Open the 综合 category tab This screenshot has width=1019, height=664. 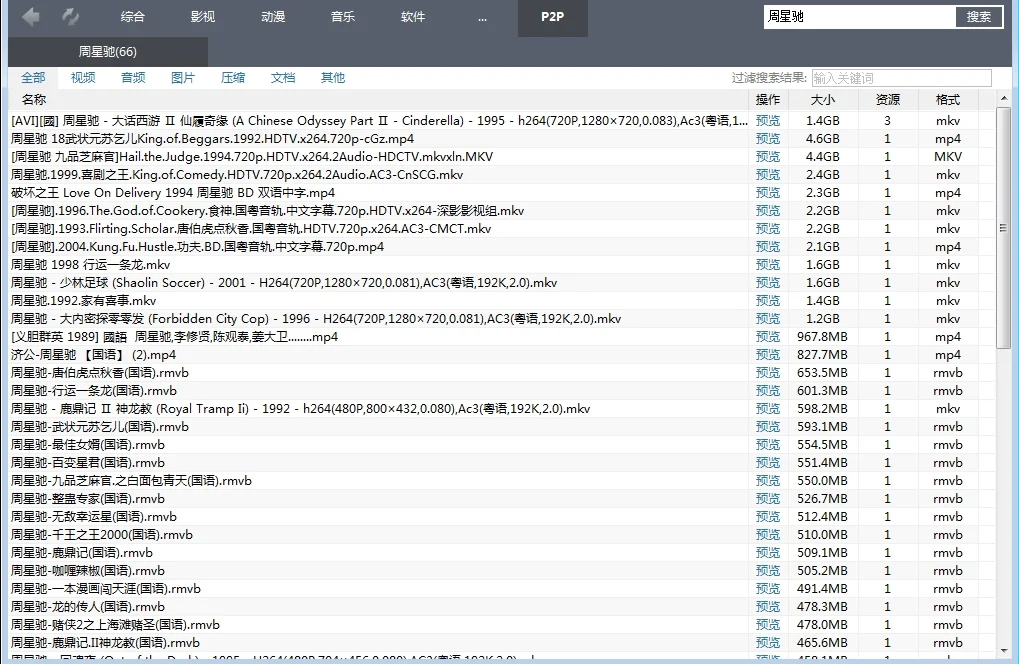click(x=134, y=17)
